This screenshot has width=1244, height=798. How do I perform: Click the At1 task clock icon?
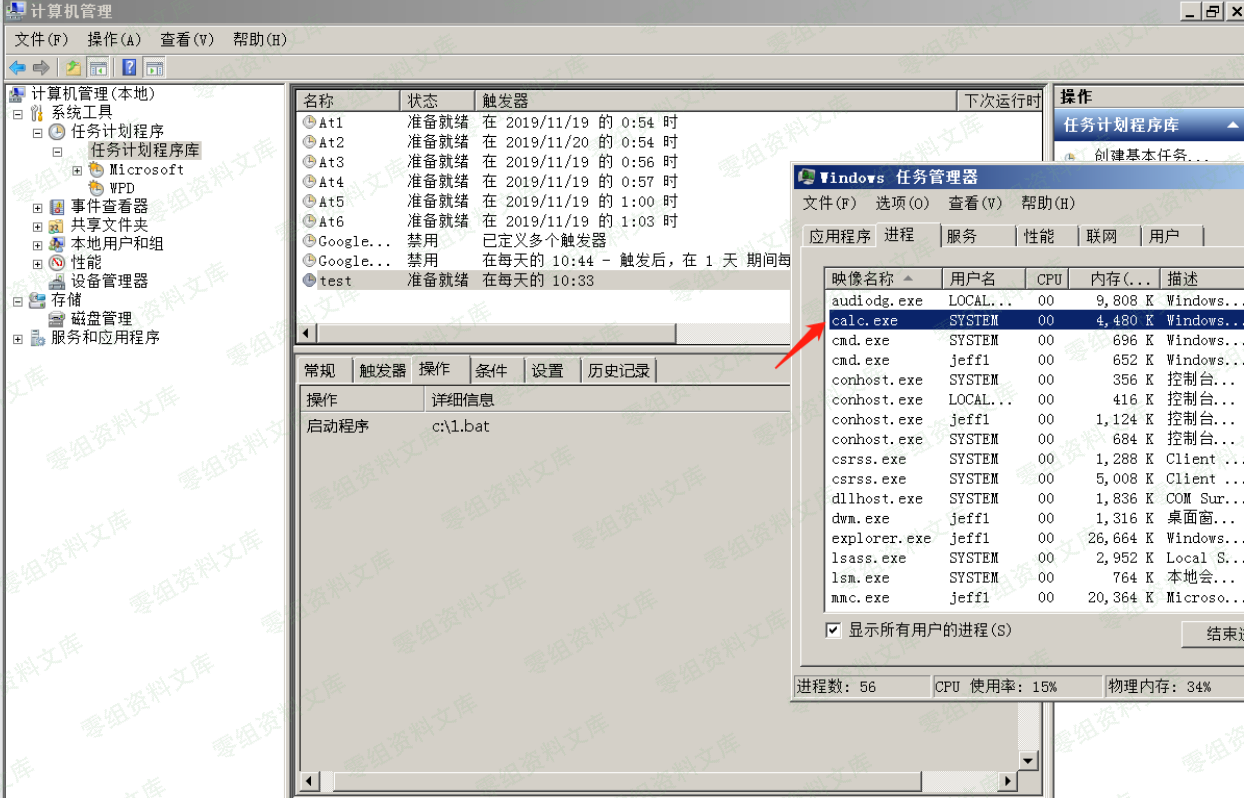310,122
